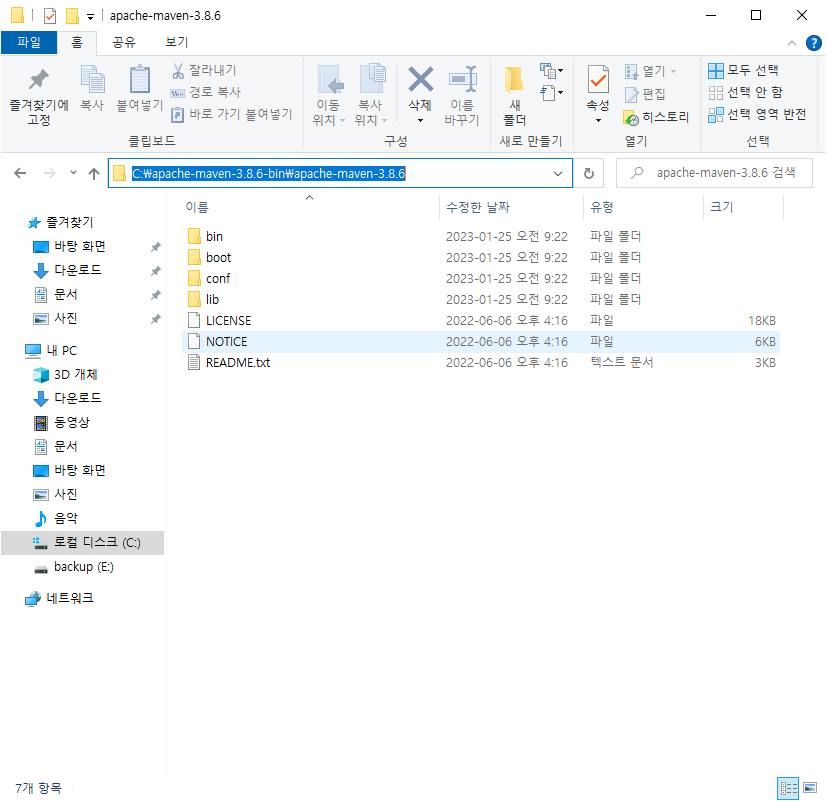Click Select none (선택 안 함)

745,93
